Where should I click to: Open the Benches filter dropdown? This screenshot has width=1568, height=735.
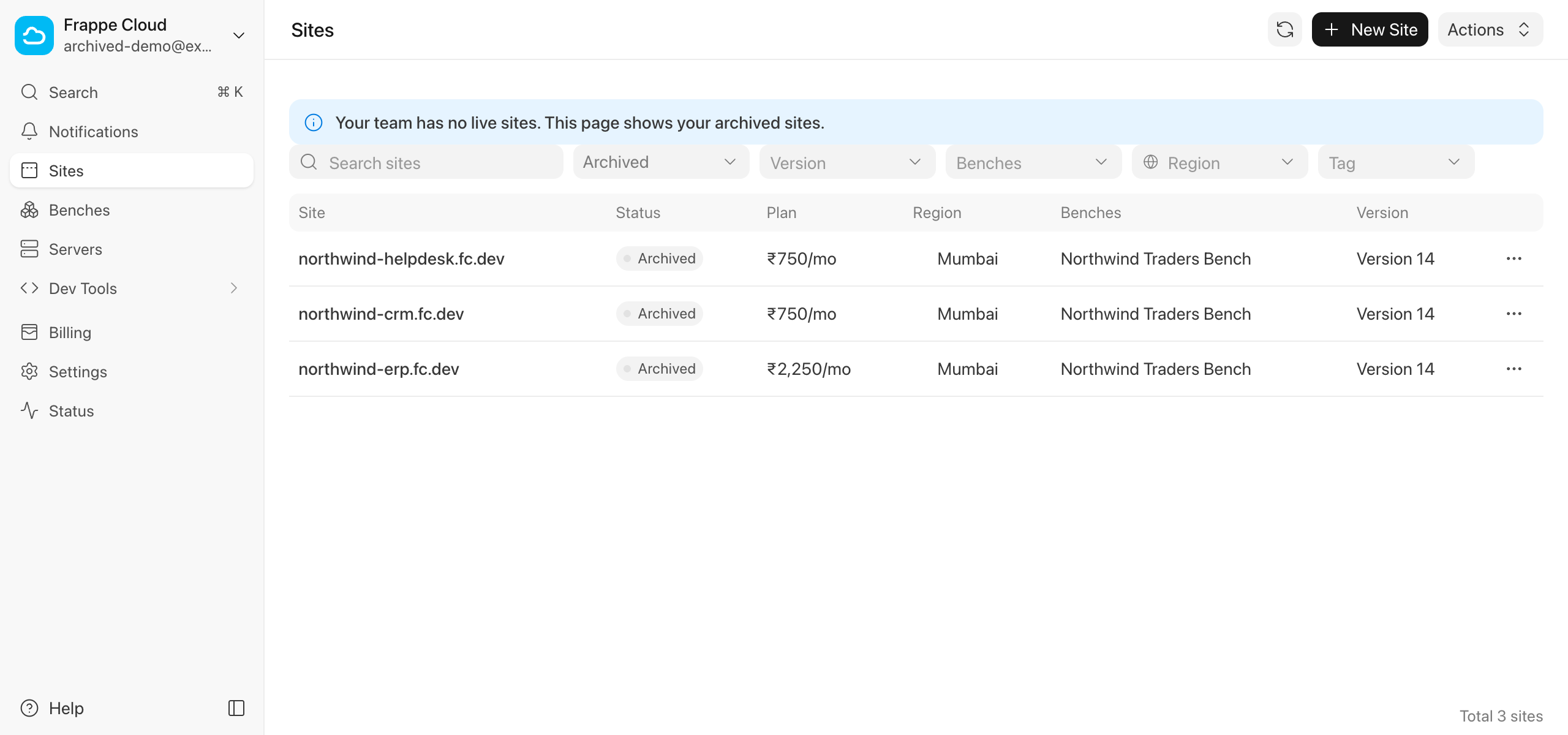pos(1034,162)
